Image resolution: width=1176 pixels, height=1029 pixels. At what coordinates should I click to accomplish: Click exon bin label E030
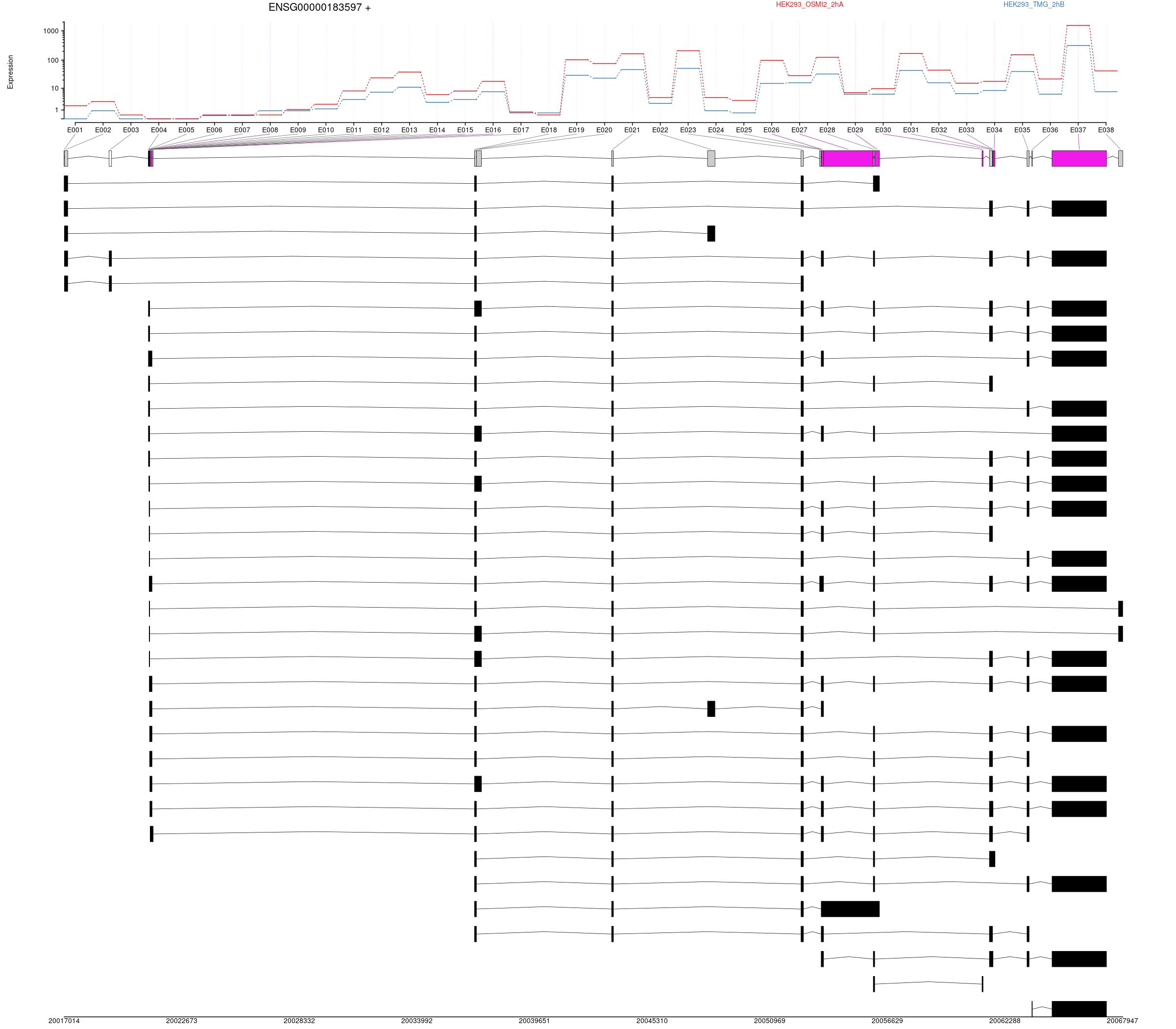[x=883, y=130]
